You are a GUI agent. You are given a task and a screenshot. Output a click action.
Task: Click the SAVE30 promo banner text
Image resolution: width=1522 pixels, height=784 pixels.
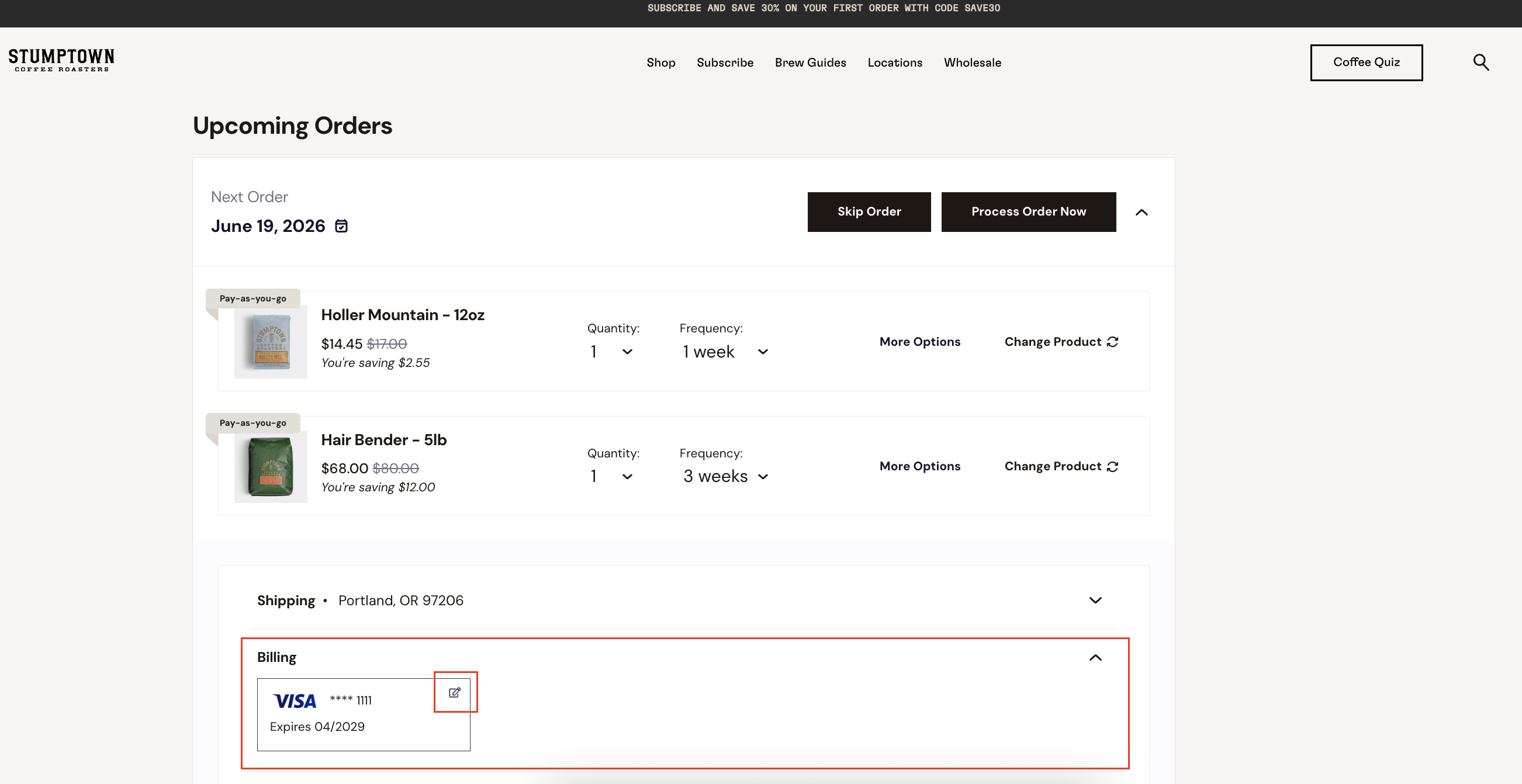pyautogui.click(x=824, y=8)
